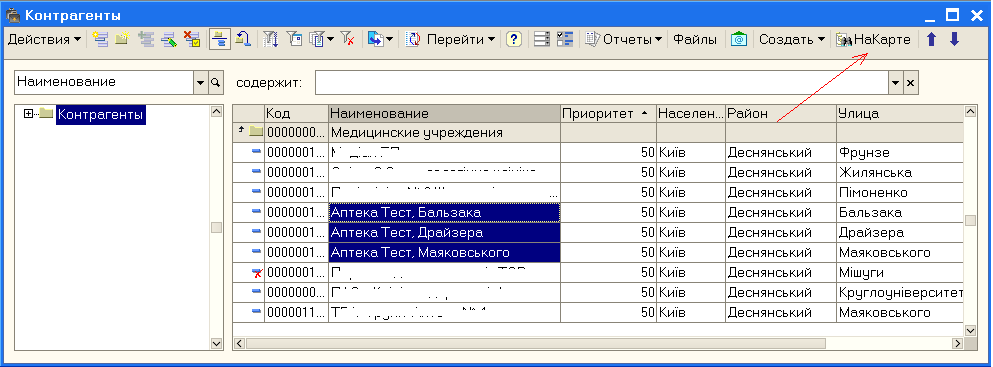993x367 pixels.
Task: Click table vertical scrollbar up arrow
Action: click(x=970, y=111)
